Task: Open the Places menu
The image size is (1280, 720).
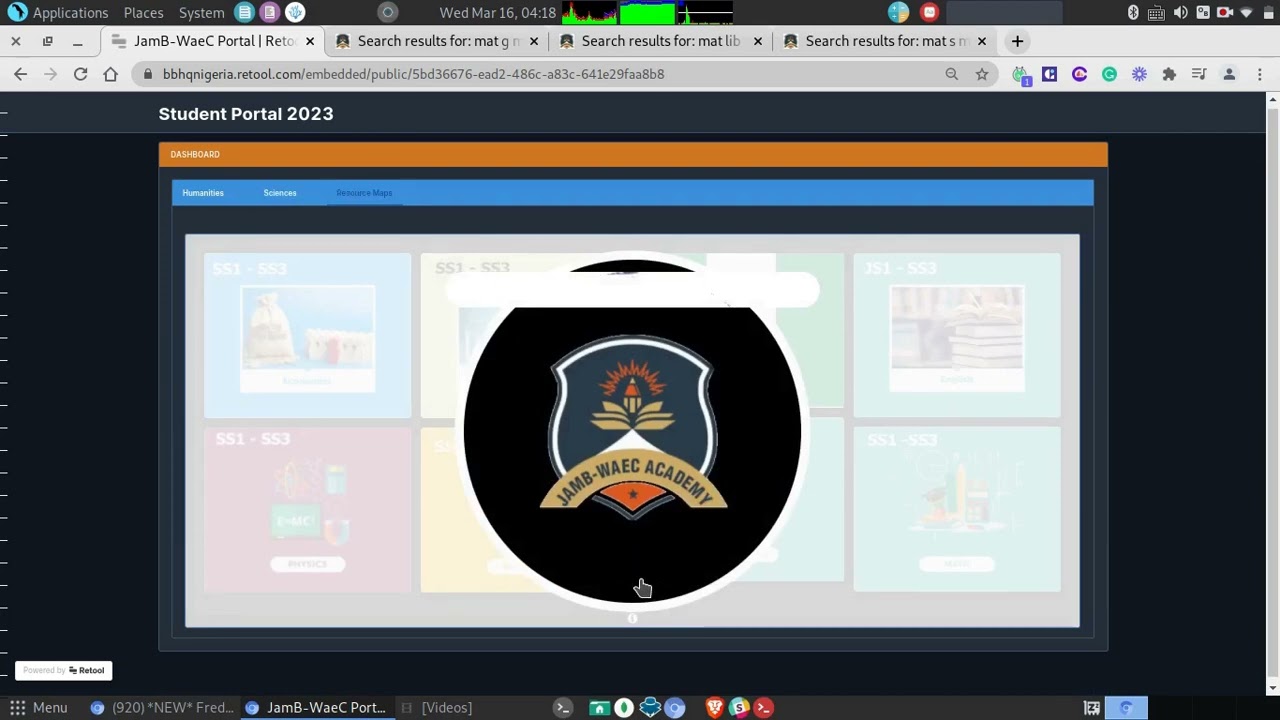Action: [x=143, y=12]
